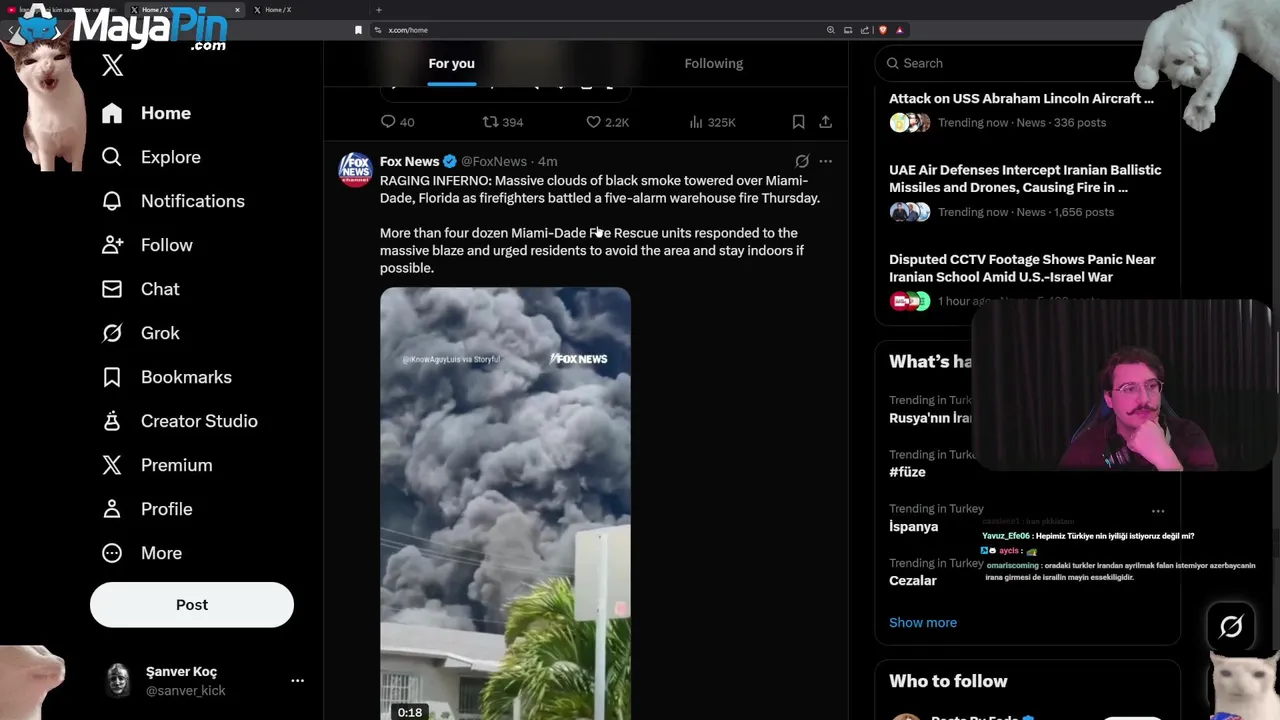Open the floating Grok button
Viewport: 1280px width, 720px height.
1231,626
